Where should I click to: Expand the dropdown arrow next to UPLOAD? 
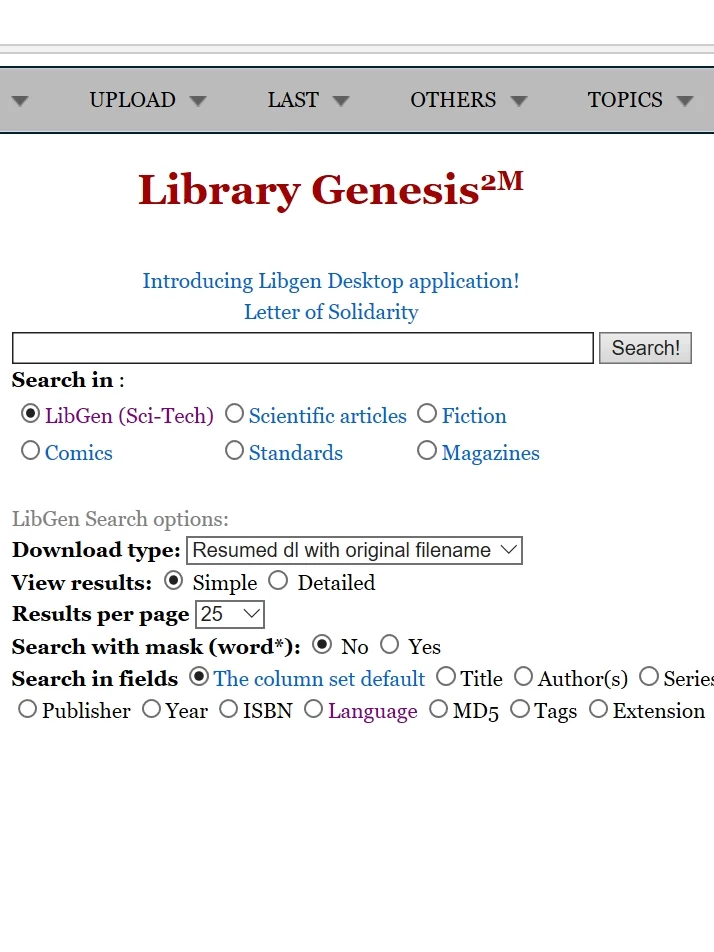pyautogui.click(x=198, y=101)
